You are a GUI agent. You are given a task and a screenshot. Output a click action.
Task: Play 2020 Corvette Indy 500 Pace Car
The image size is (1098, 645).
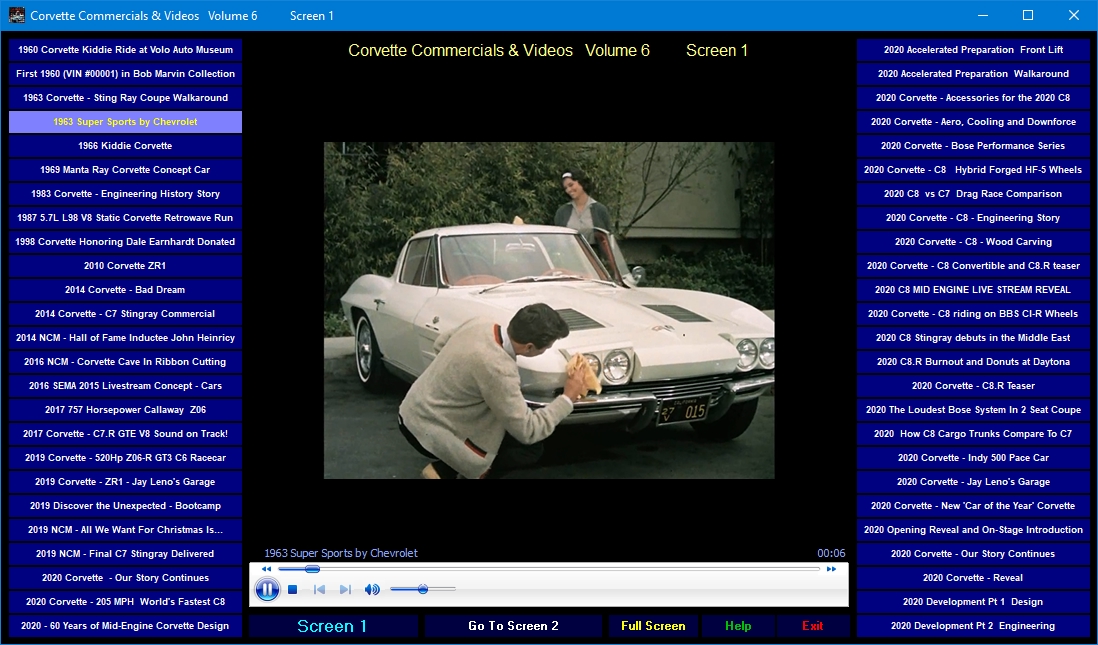[x=973, y=458]
